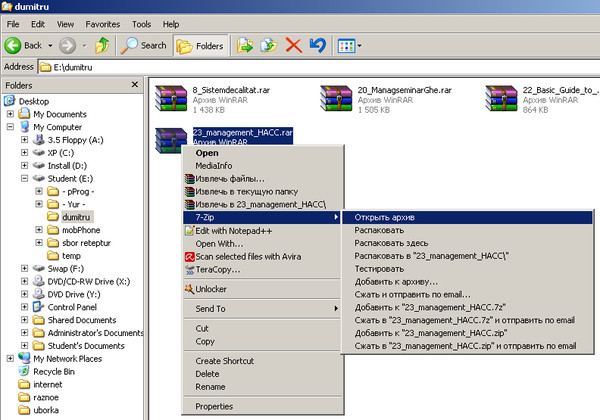
Task: Open the Search magnifier tool
Action: pyautogui.click(x=143, y=46)
